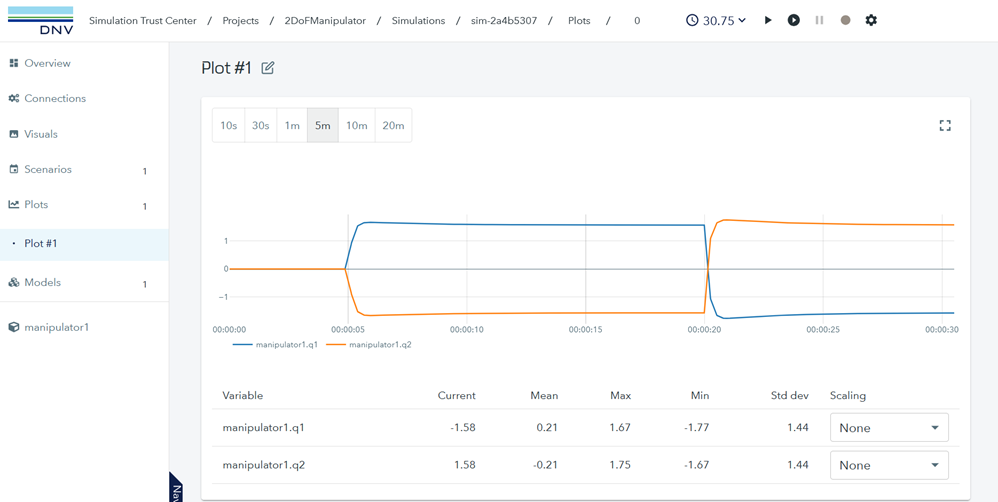This screenshot has height=502, width=998.
Task: Pause the simulation
Action: pyautogui.click(x=819, y=20)
